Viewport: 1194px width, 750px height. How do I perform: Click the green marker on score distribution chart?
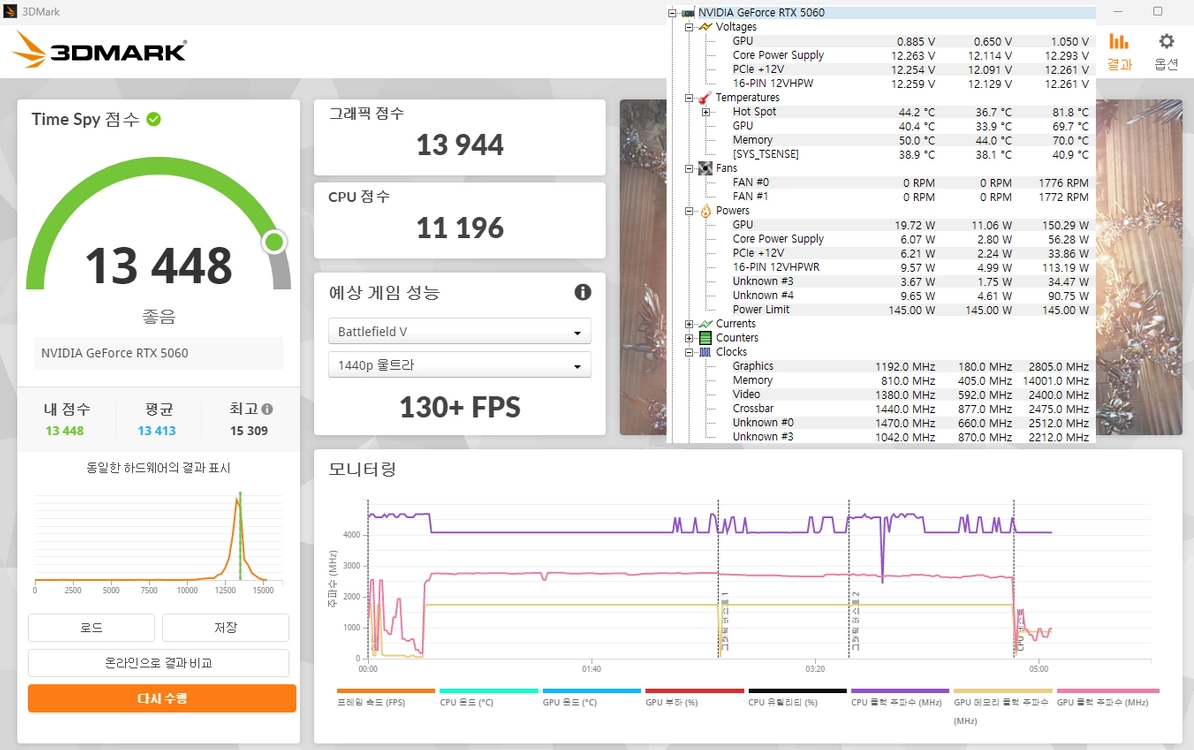pyautogui.click(x=240, y=537)
